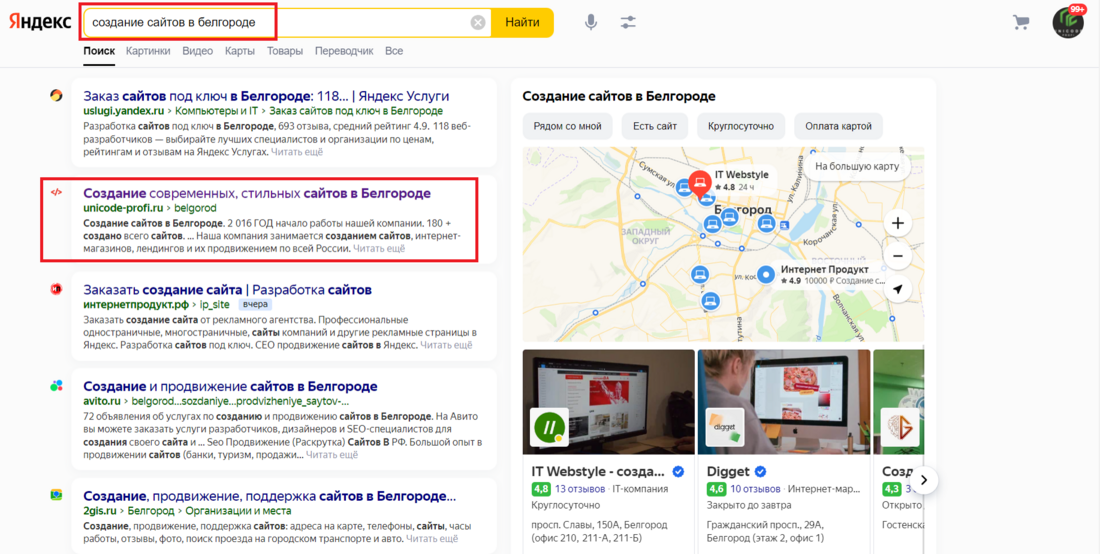
Task: Zoom out on the map
Action: 897,256
